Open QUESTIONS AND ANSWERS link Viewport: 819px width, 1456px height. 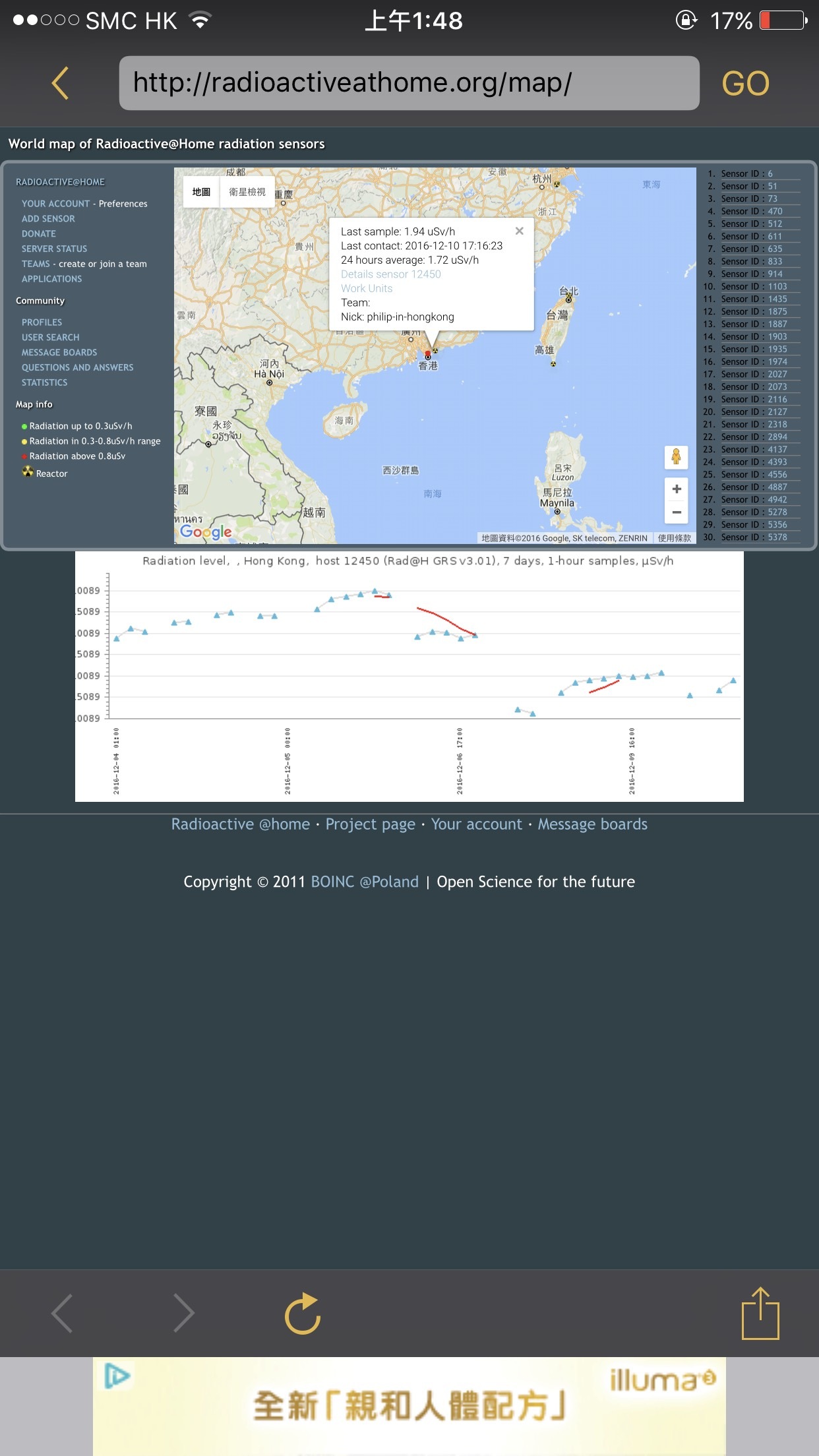click(78, 368)
